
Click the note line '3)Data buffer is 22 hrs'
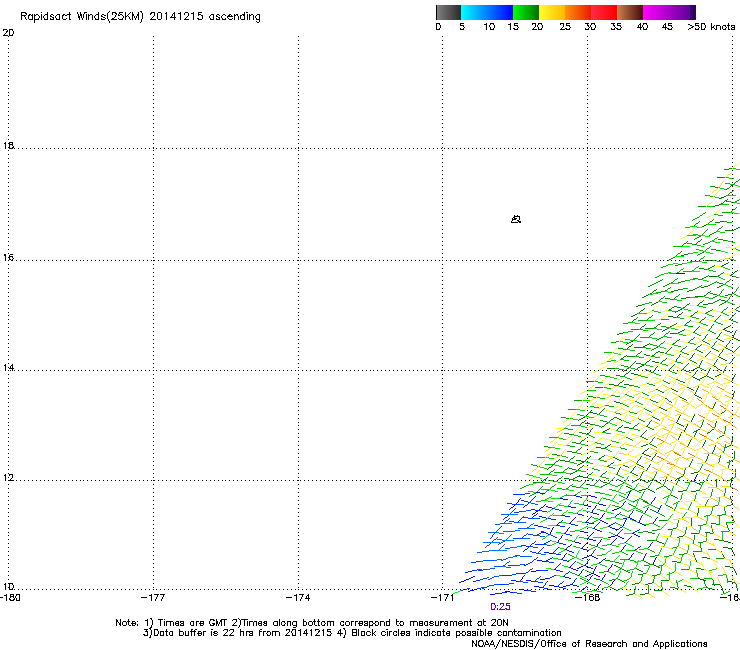pos(352,633)
